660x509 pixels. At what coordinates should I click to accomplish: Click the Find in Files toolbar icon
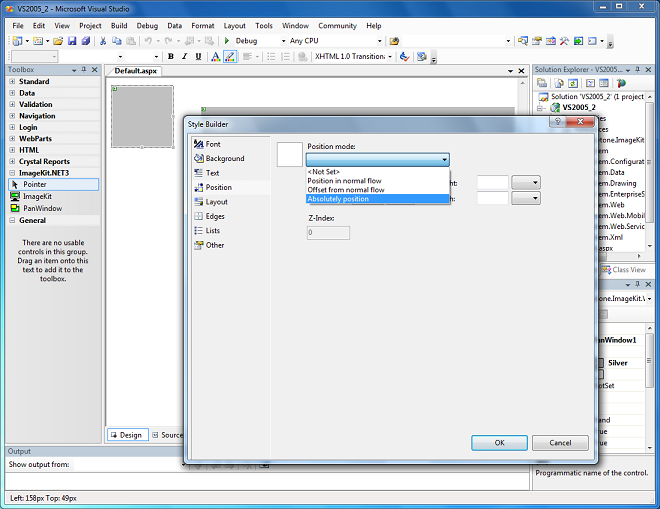click(x=394, y=41)
